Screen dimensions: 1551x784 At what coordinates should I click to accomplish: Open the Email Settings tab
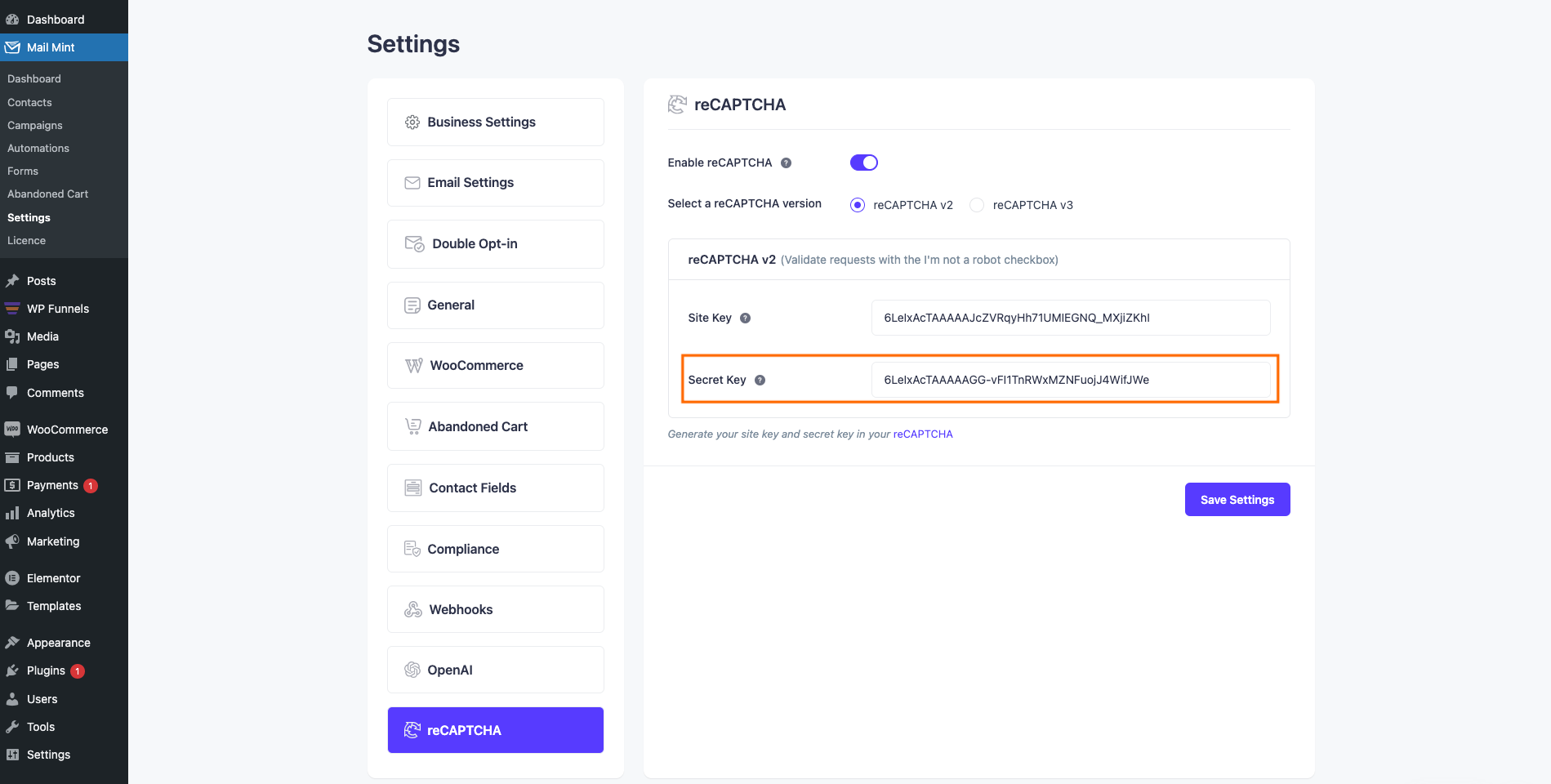point(496,183)
